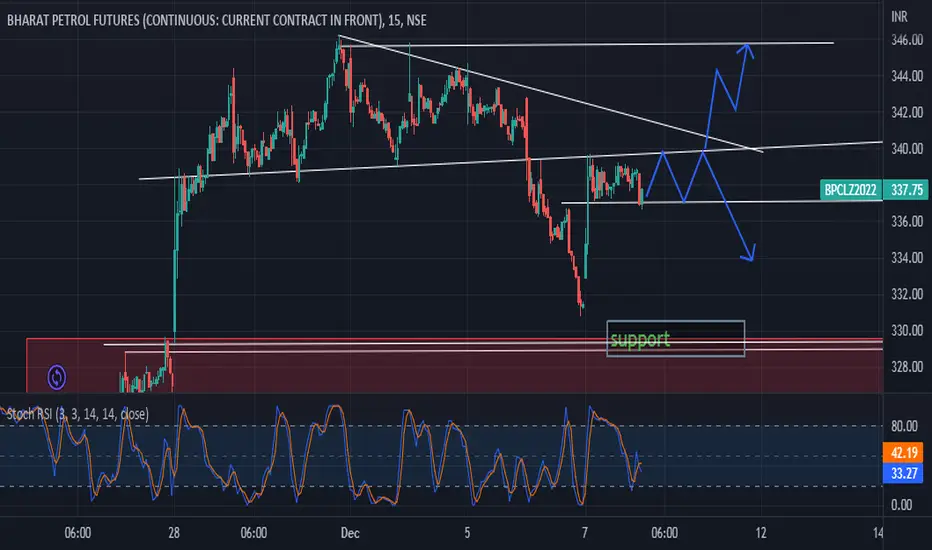
Task: Click the 328.00 price axis label
Action: 907,367
